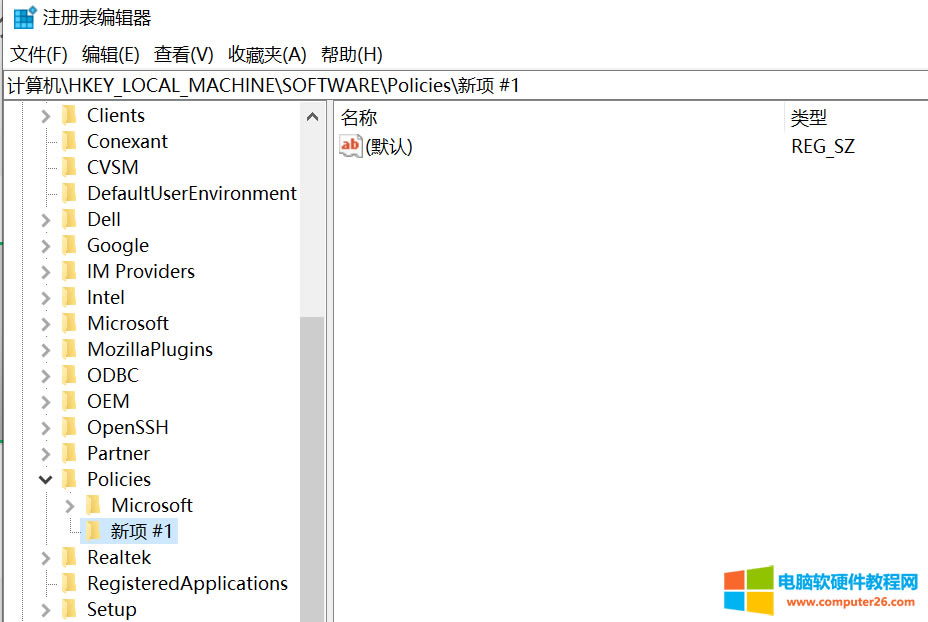Expand the Microsoft key under Policies
Screen dimensions: 928x622
pyautogui.click(x=69, y=506)
